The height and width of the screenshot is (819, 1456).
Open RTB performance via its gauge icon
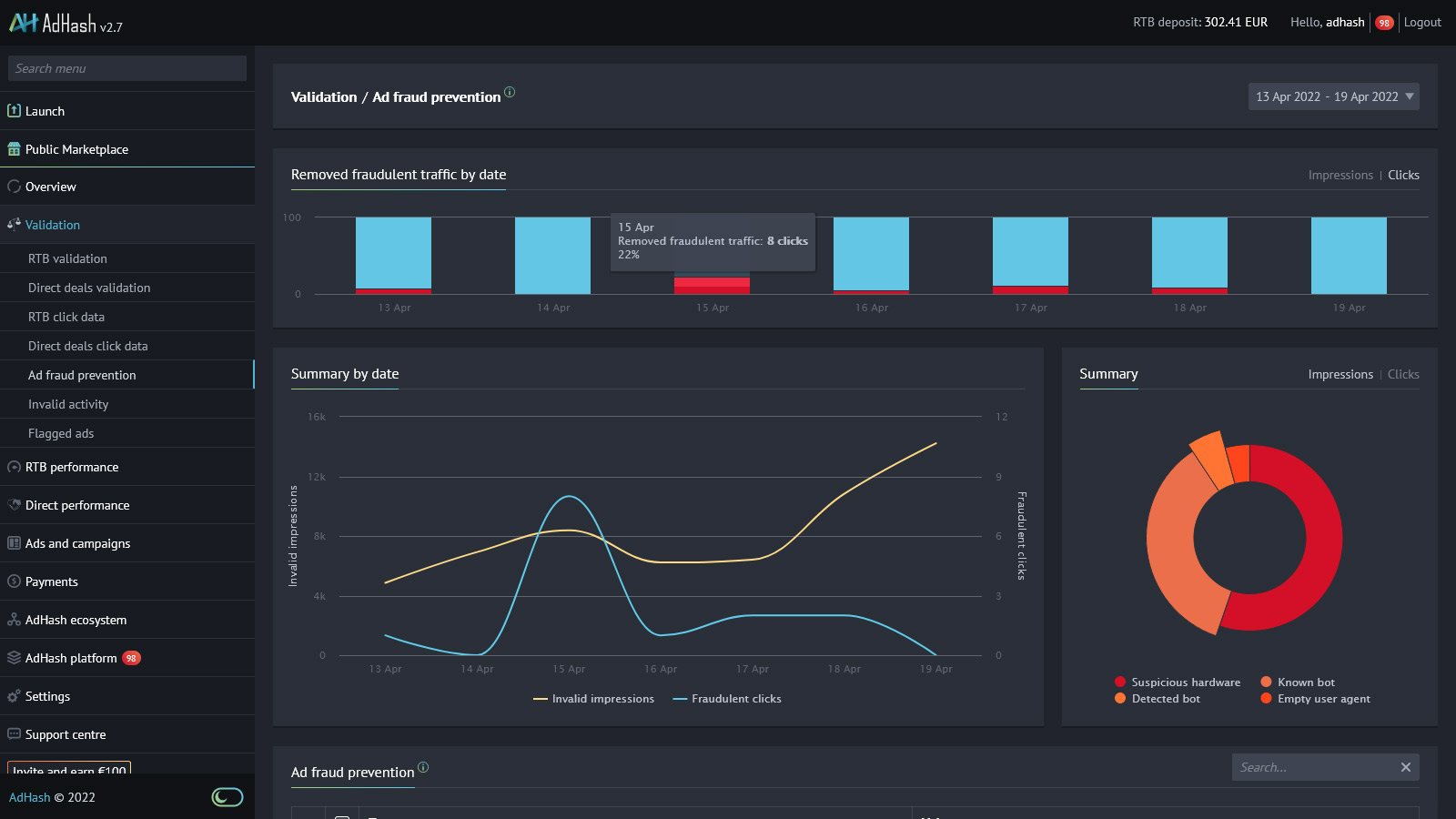click(14, 467)
